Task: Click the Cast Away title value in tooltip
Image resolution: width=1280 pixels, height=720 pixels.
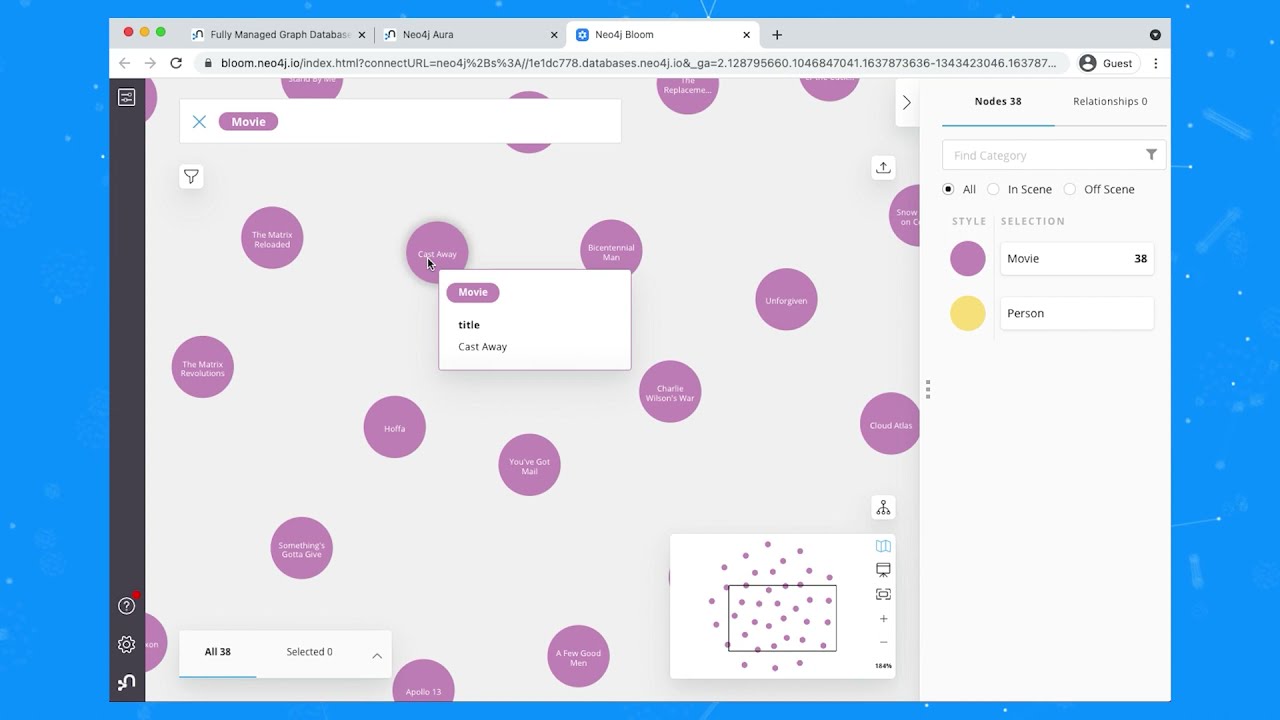Action: tap(483, 347)
